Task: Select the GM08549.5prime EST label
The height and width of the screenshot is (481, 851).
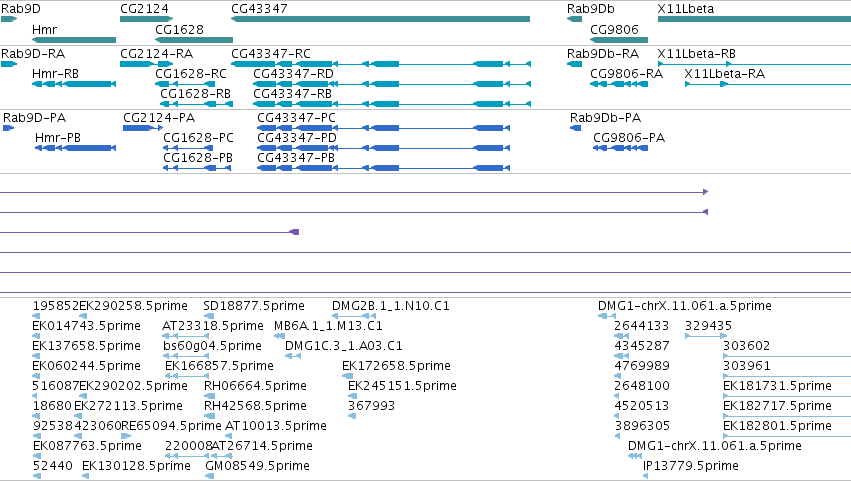Action: point(258,466)
